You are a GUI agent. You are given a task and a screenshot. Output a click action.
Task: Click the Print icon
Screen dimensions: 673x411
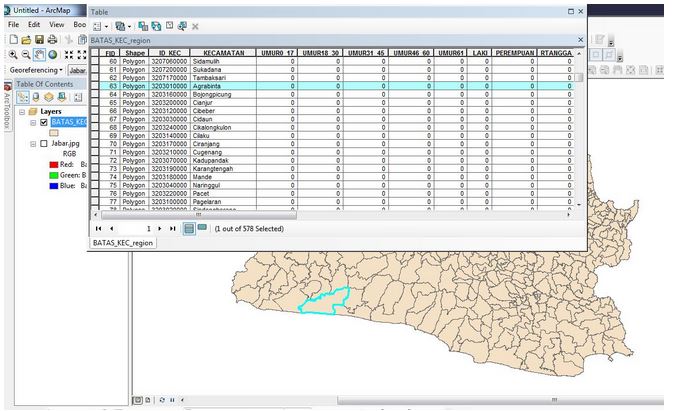(52, 40)
